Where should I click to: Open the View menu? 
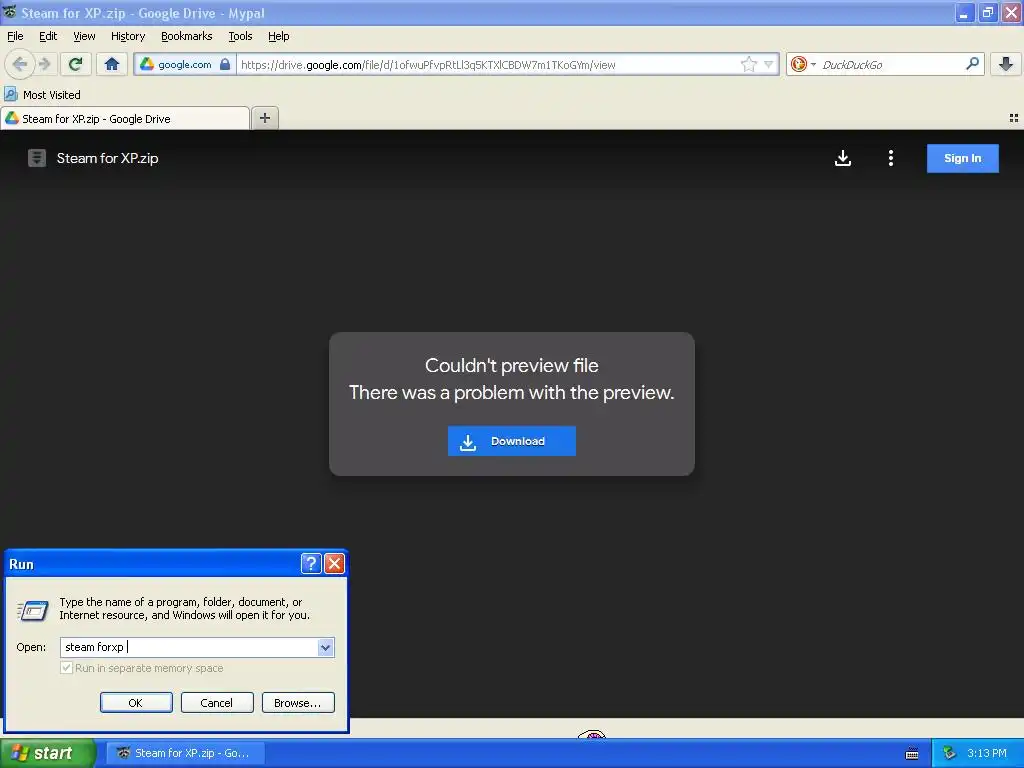point(84,36)
